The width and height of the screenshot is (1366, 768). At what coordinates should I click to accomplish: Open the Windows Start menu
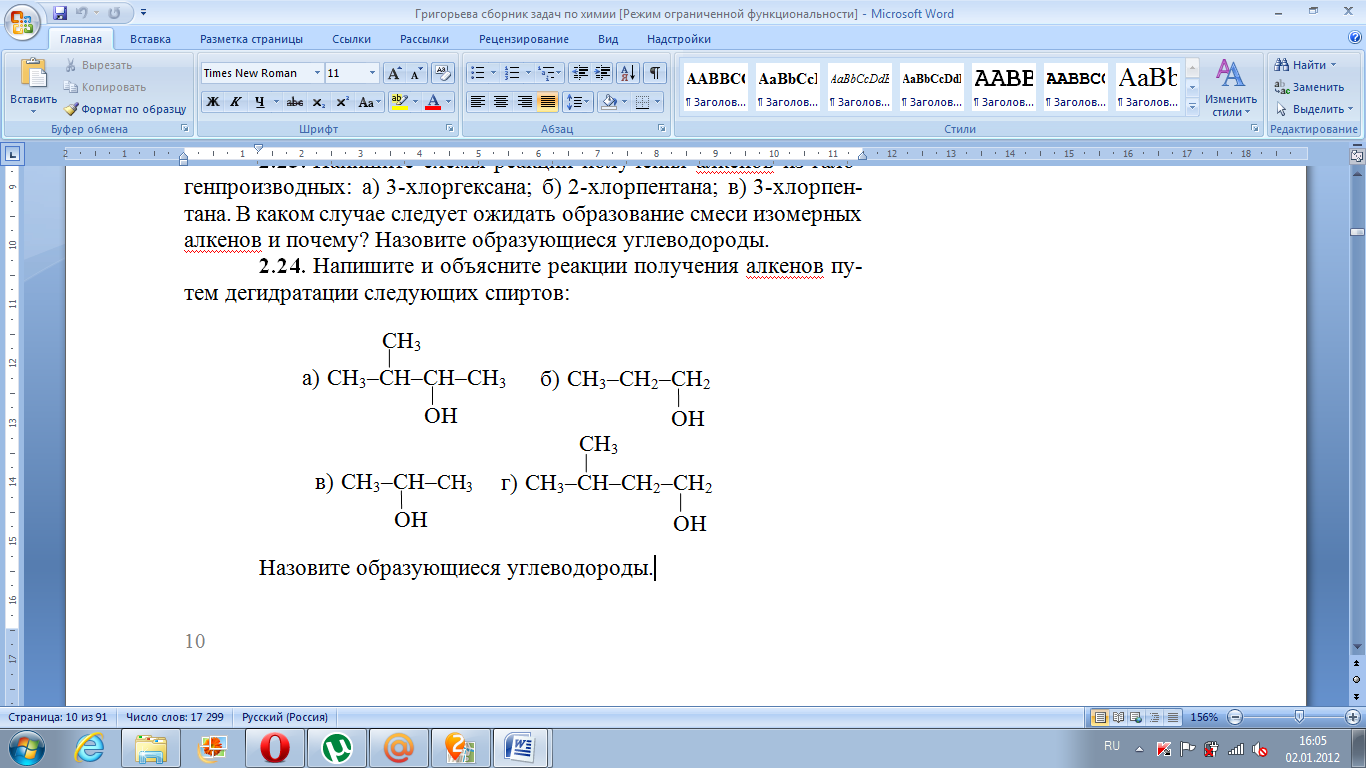(x=27, y=747)
